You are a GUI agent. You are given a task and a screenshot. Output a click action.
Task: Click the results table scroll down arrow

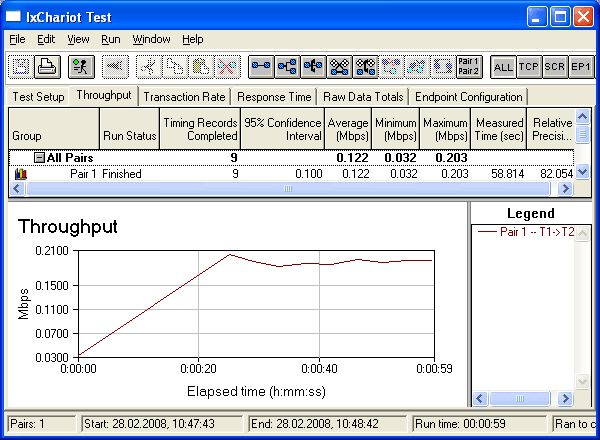pos(582,172)
